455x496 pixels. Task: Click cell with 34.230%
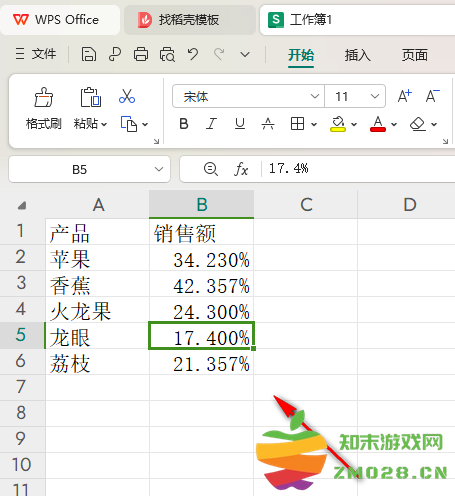click(201, 258)
